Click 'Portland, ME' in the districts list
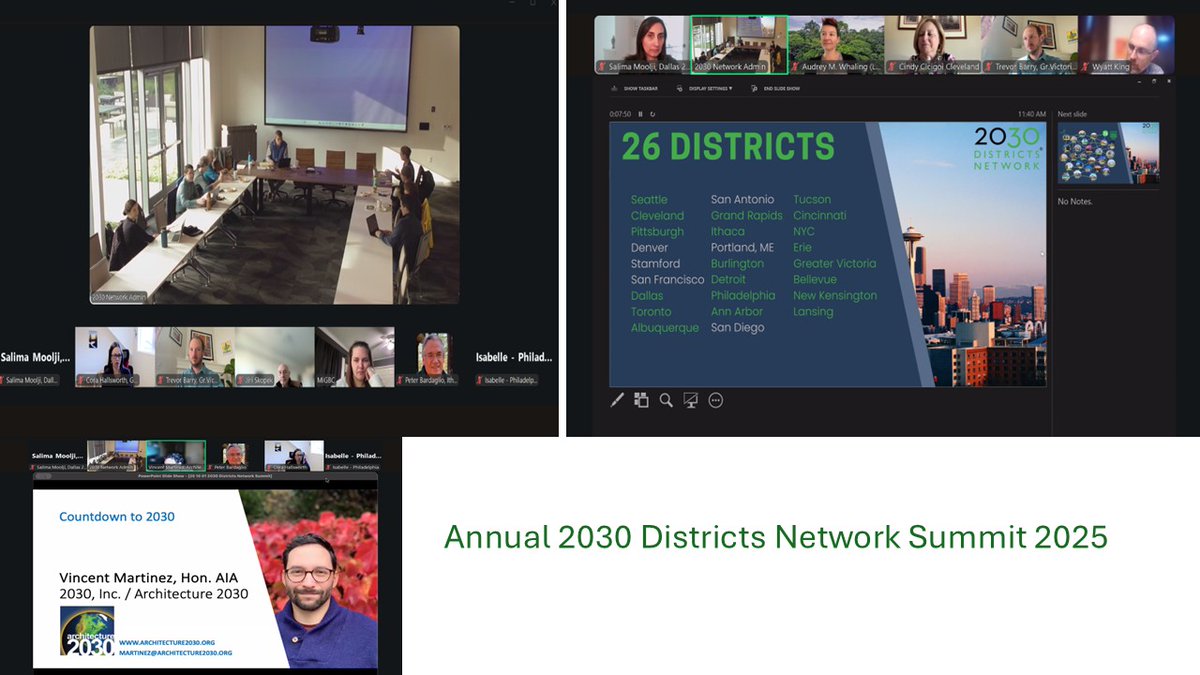The image size is (1200, 675). 742,248
